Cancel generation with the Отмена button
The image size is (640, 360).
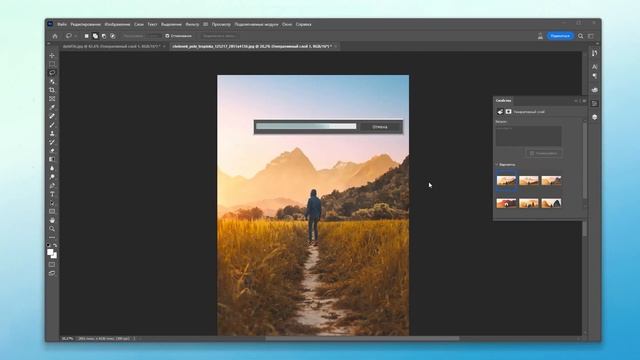click(380, 127)
